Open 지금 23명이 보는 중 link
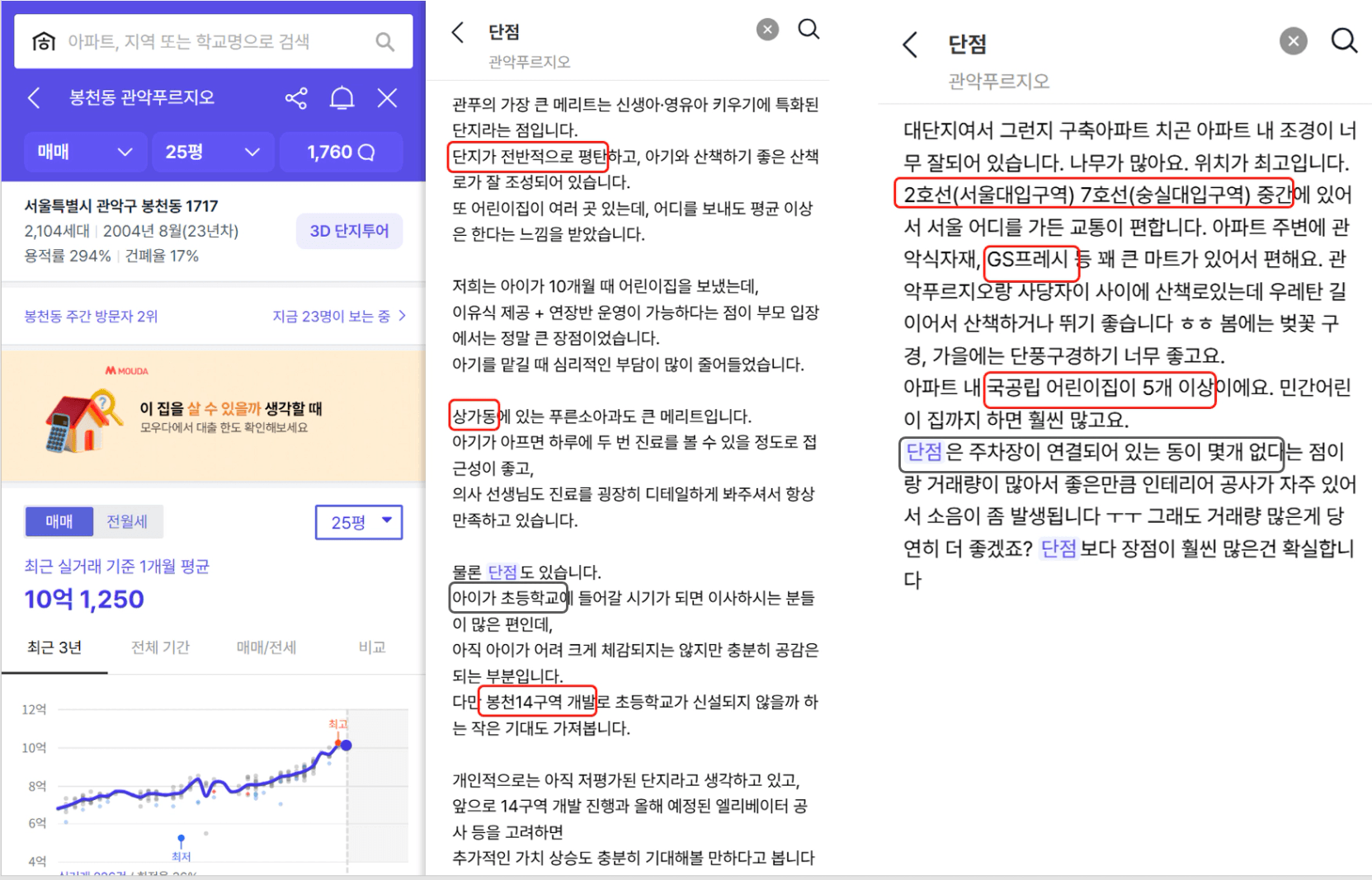This screenshot has width=1372, height=880. point(338,316)
